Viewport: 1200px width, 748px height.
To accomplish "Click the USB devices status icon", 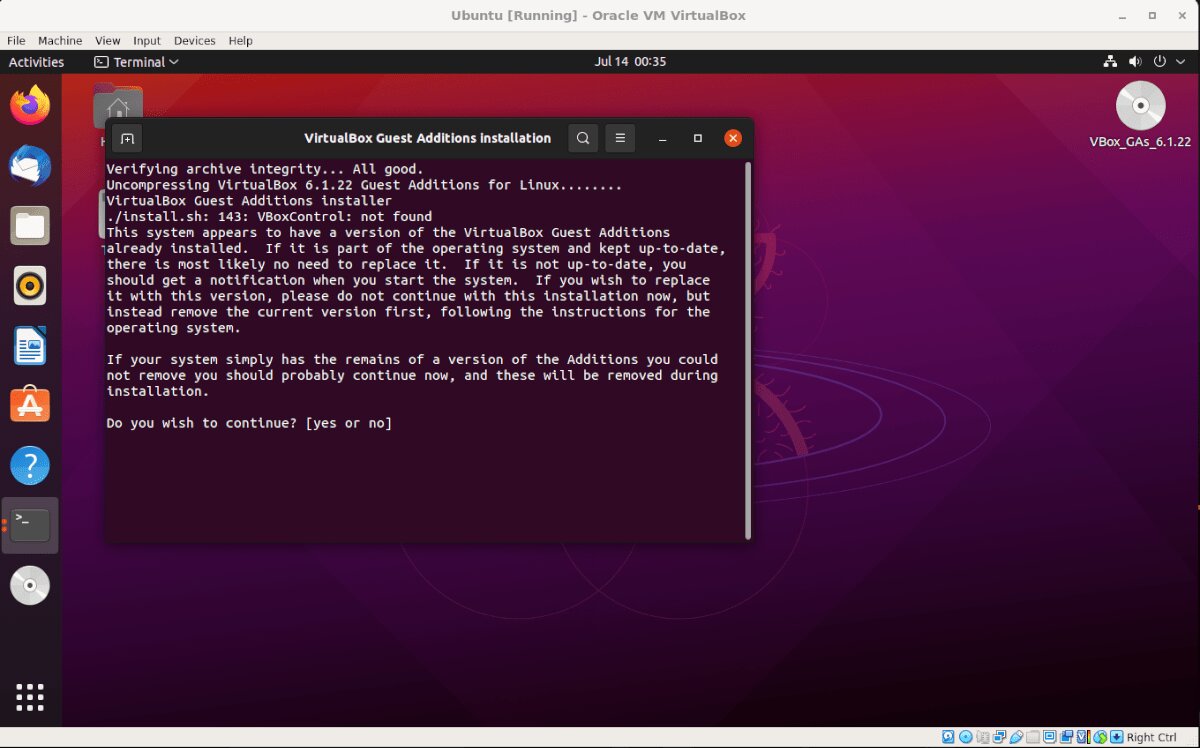I will point(1016,736).
